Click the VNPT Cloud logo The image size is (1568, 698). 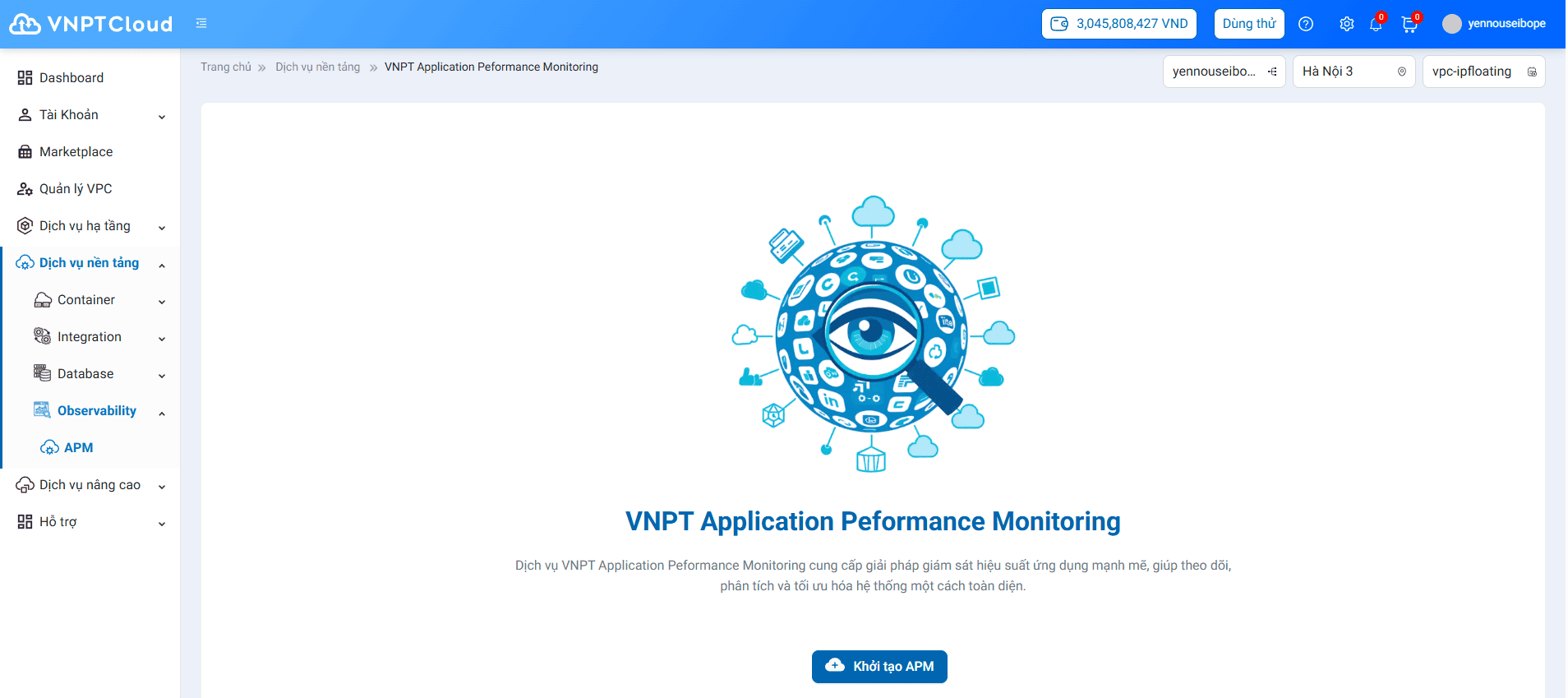[90, 24]
